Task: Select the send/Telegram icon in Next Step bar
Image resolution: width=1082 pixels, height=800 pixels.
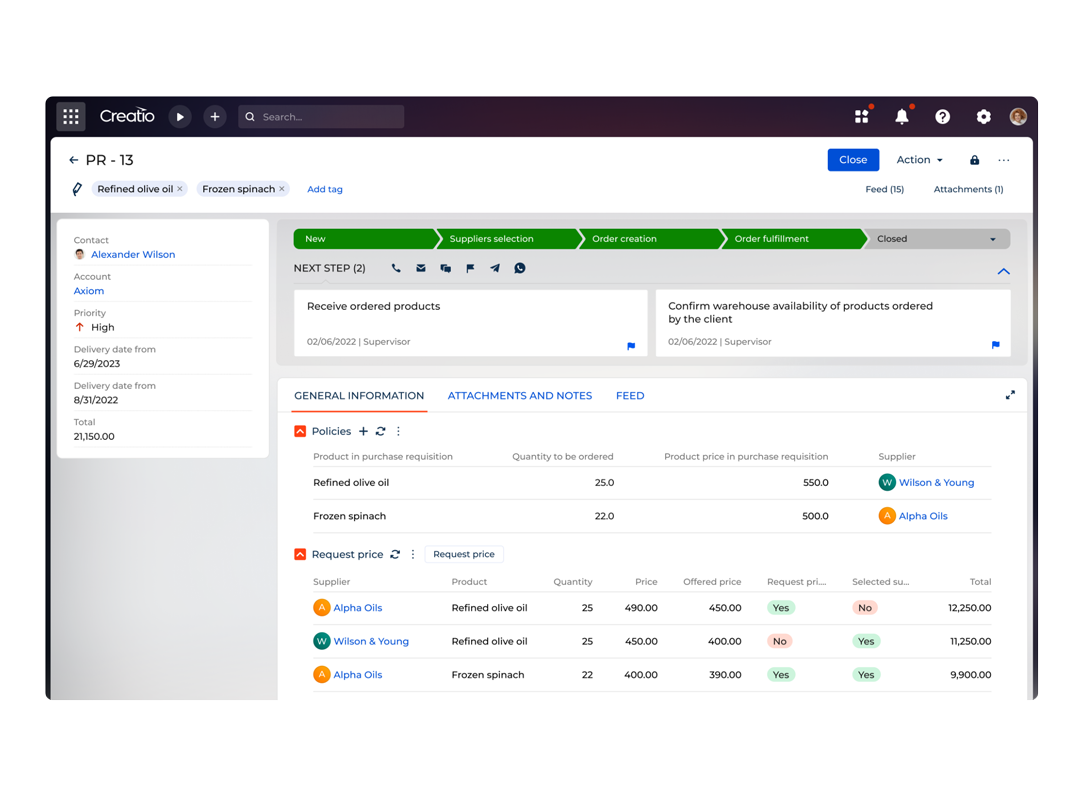Action: click(x=495, y=268)
